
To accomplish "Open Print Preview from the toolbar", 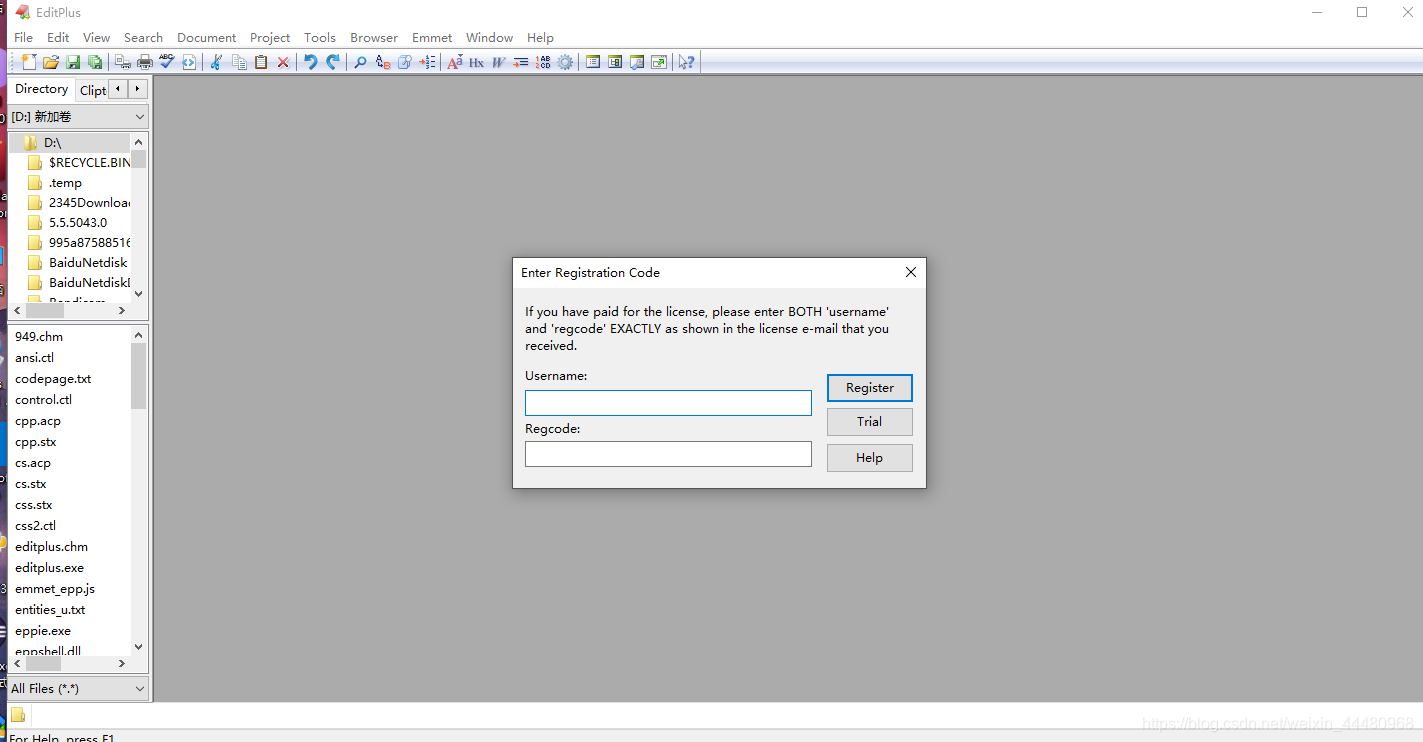I will 123,62.
